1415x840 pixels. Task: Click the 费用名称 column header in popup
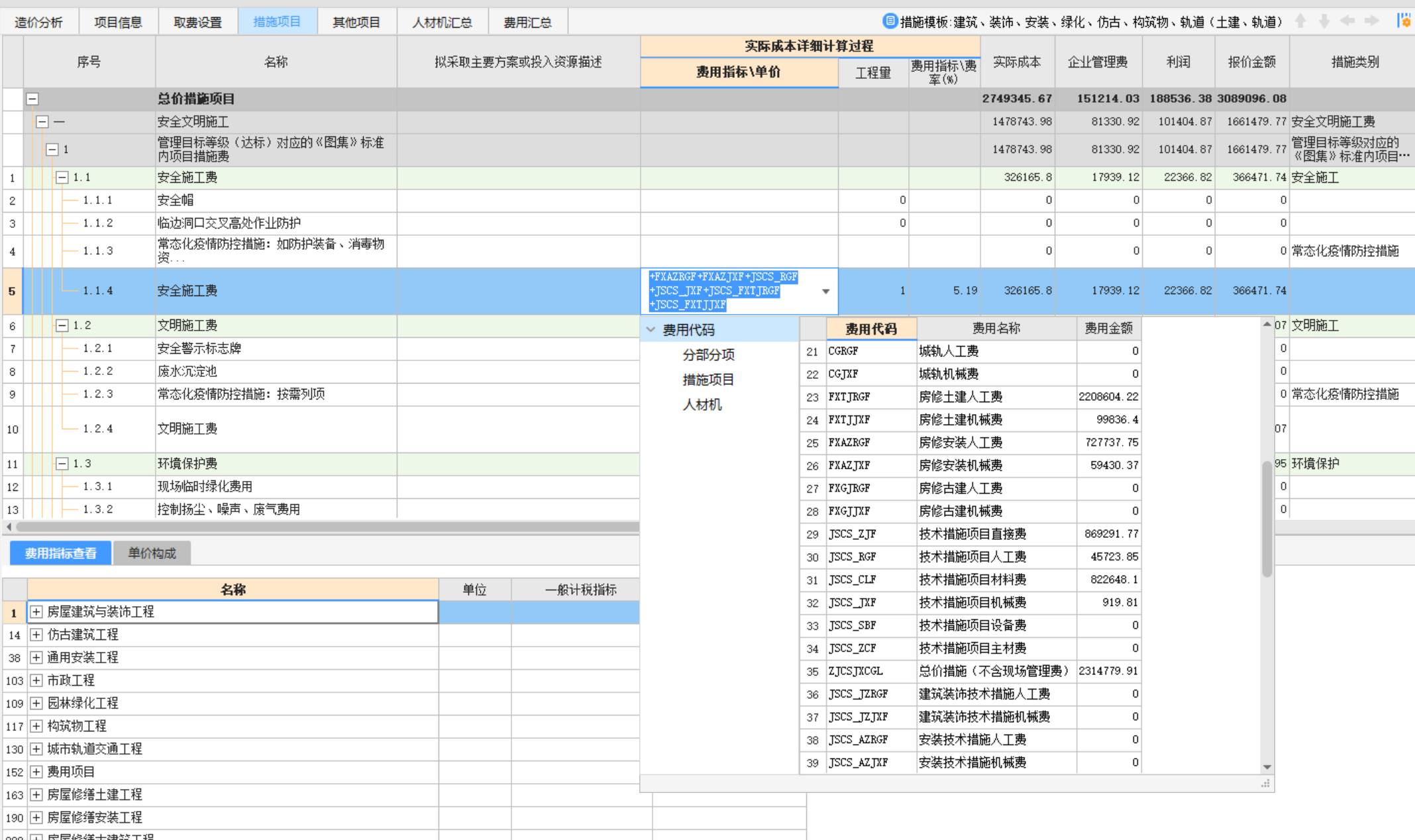click(996, 329)
